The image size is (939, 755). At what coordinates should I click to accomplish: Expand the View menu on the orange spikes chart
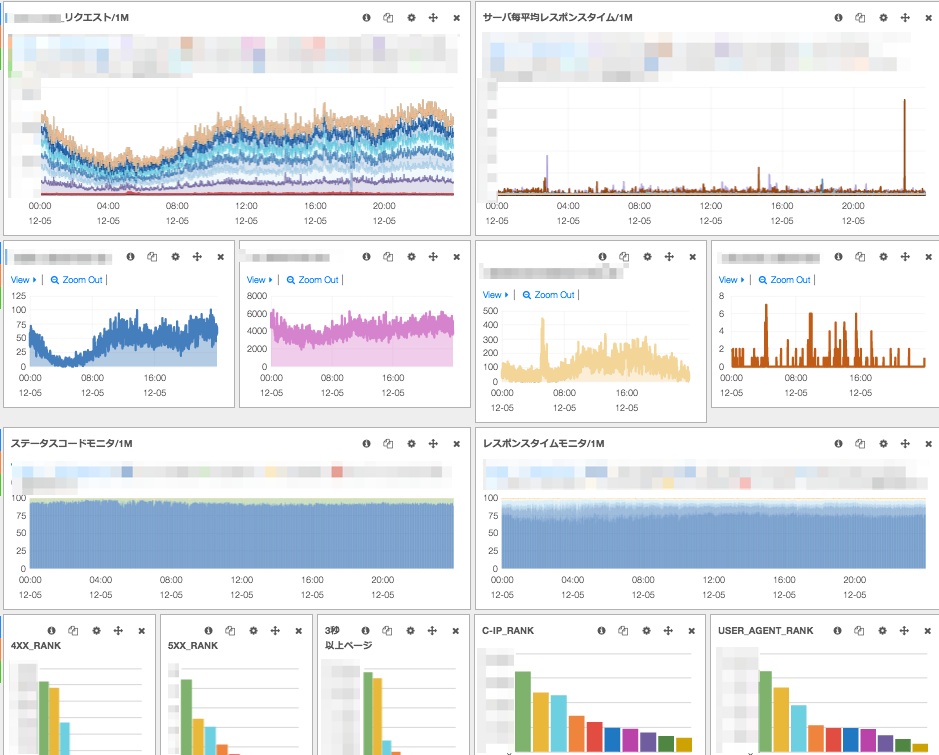coord(727,280)
